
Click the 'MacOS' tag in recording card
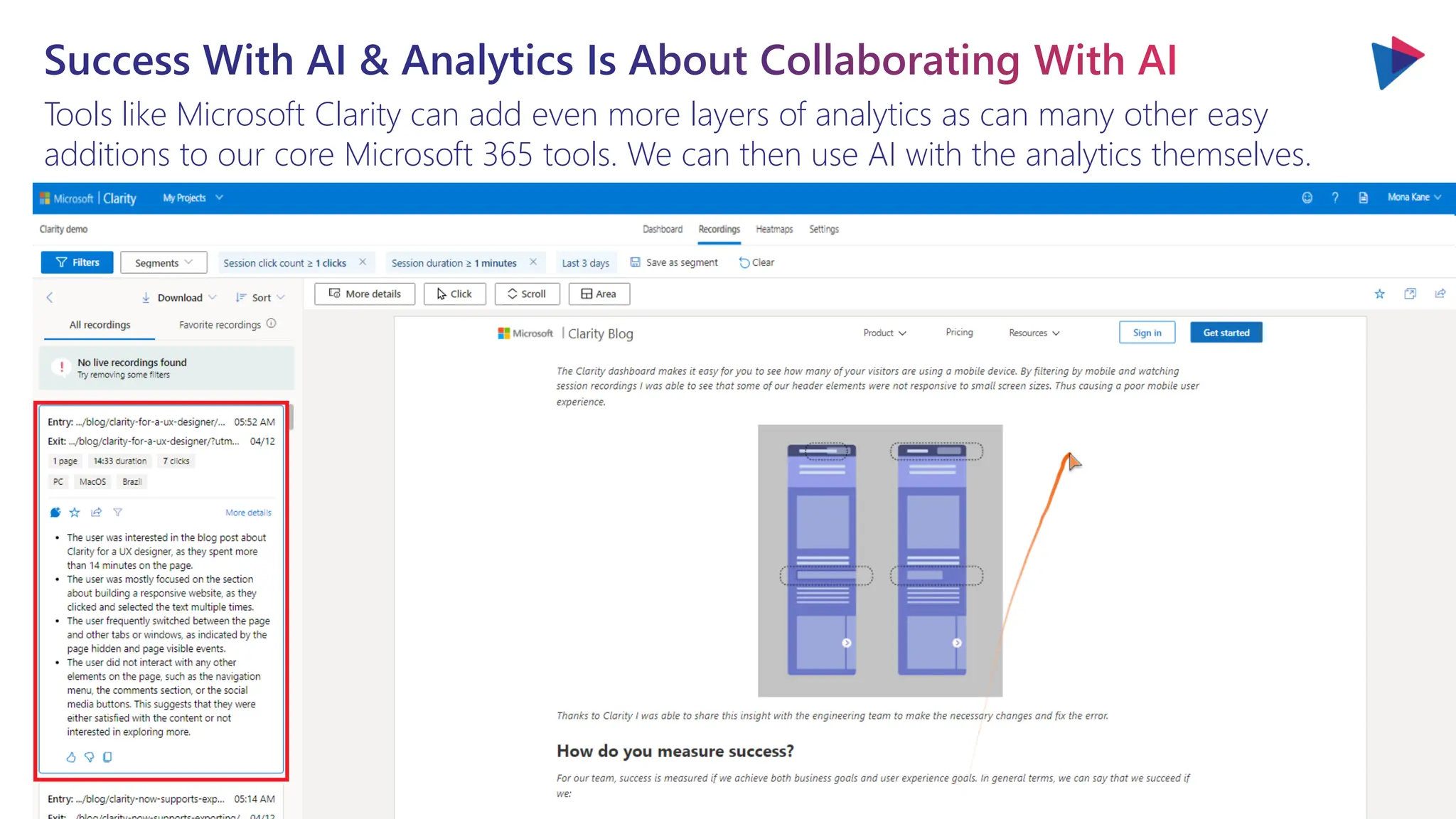point(92,481)
